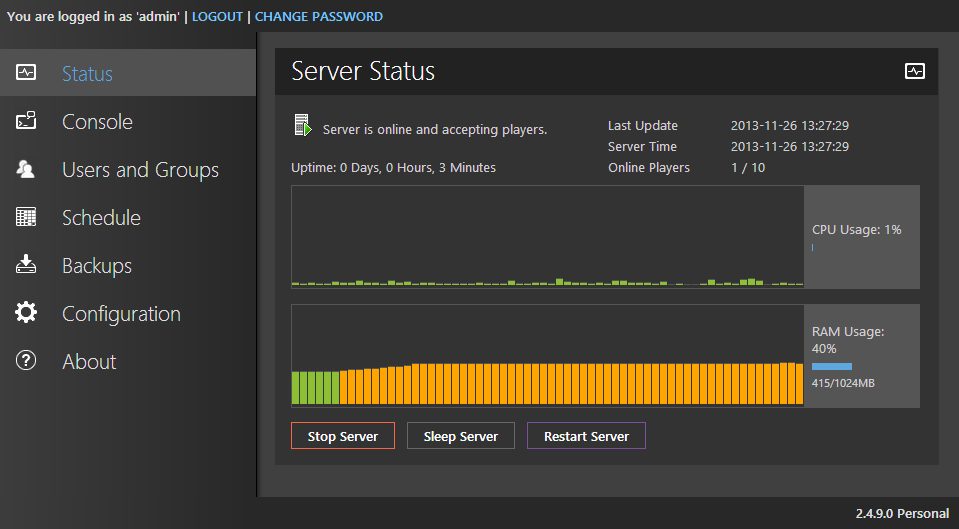Click the CHANGE PASSWORD link

(x=318, y=16)
